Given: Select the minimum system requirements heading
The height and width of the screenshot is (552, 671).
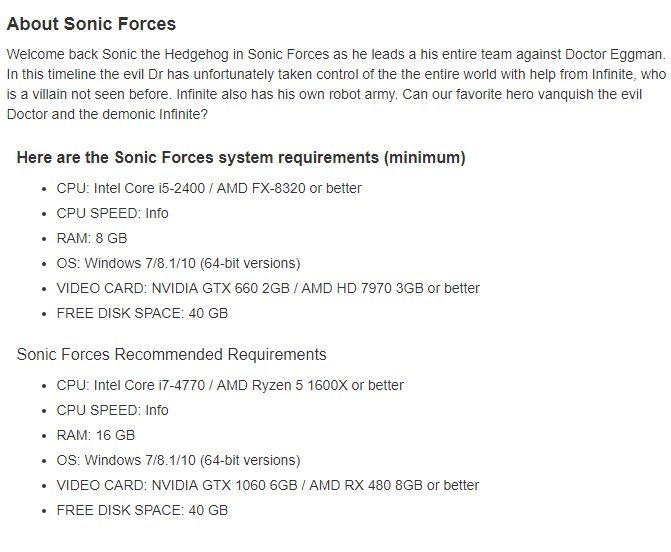Looking at the screenshot, I should click(x=241, y=158).
